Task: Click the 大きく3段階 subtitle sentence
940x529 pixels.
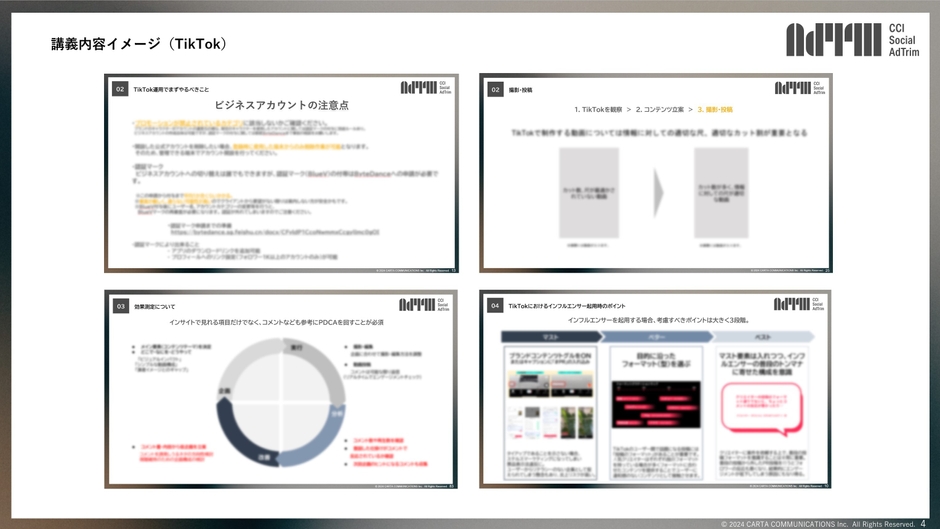Action: tap(659, 320)
